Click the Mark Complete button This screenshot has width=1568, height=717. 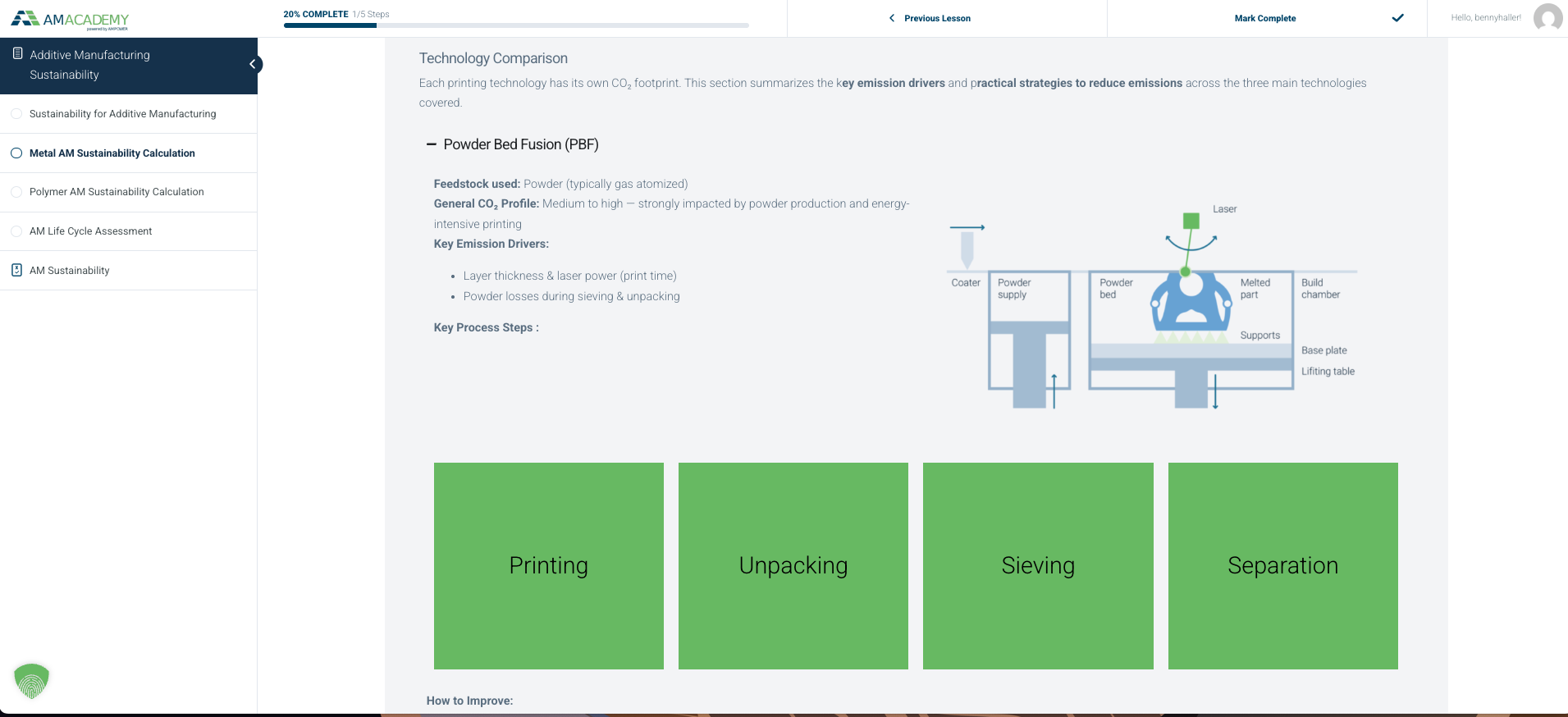pos(1267,18)
